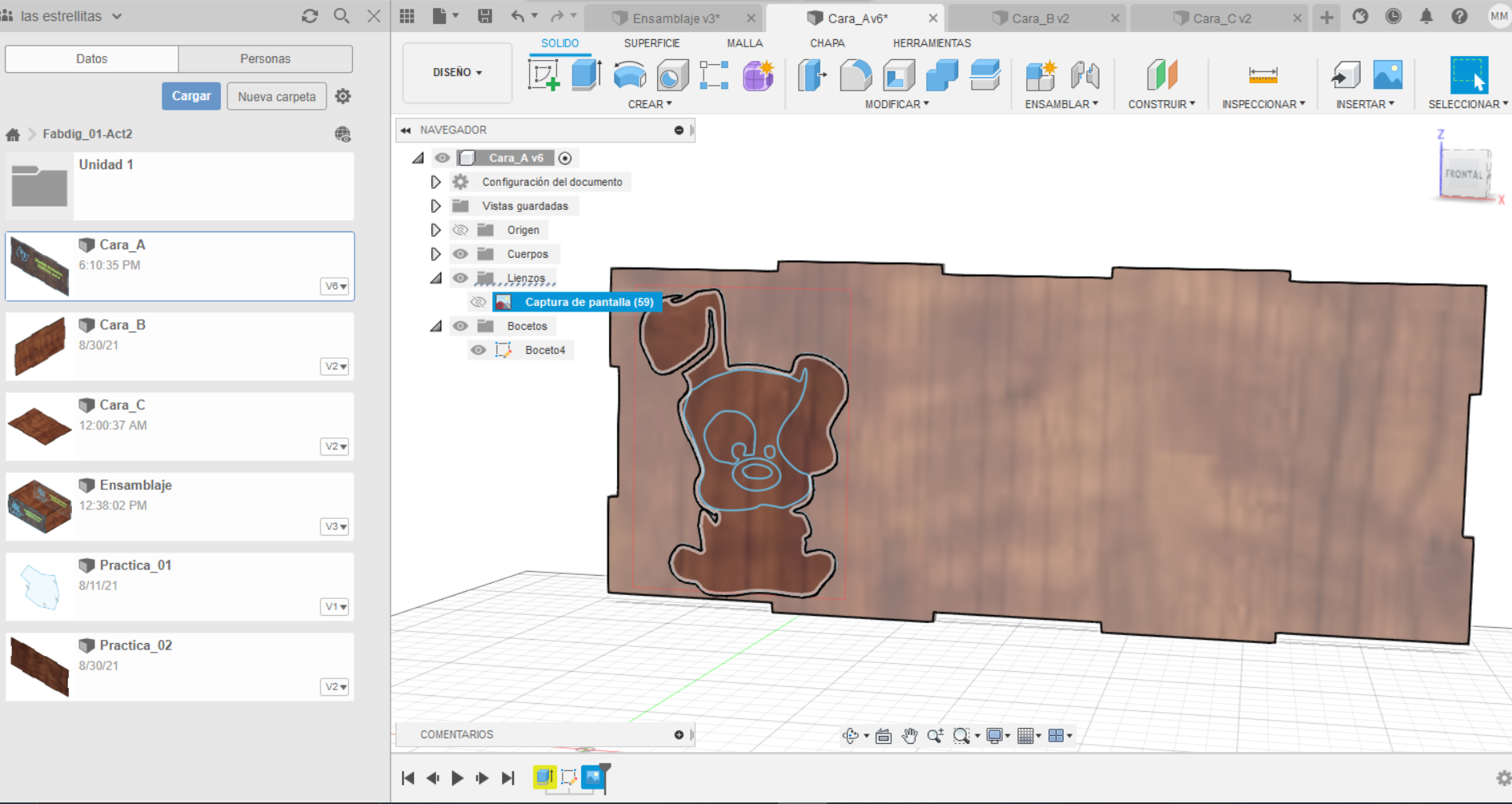Show Captura de pantalla (59) canvas
Screen dimensions: 1512x804
pos(478,302)
